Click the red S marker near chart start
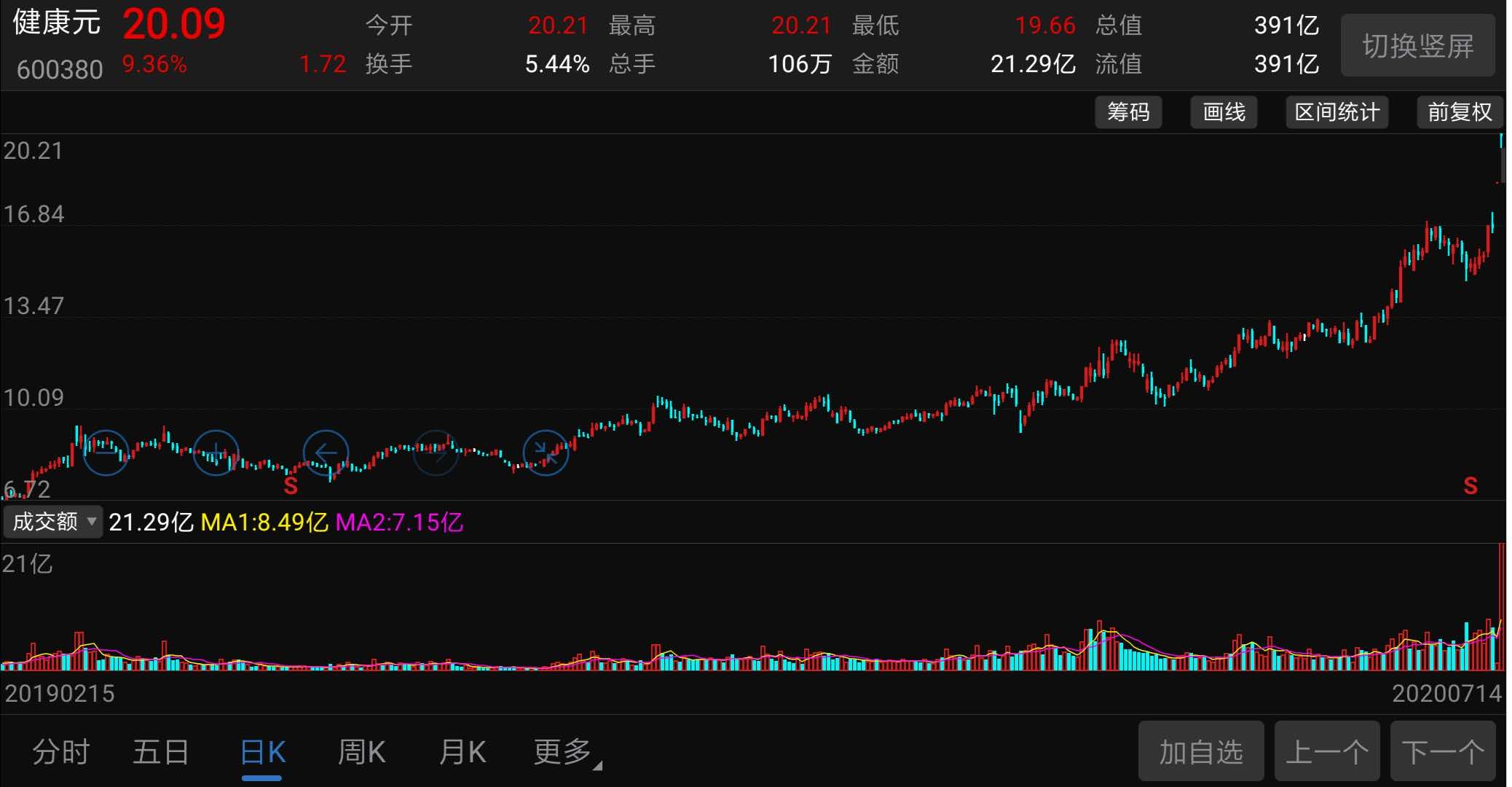Image resolution: width=1512 pixels, height=787 pixels. [x=291, y=486]
